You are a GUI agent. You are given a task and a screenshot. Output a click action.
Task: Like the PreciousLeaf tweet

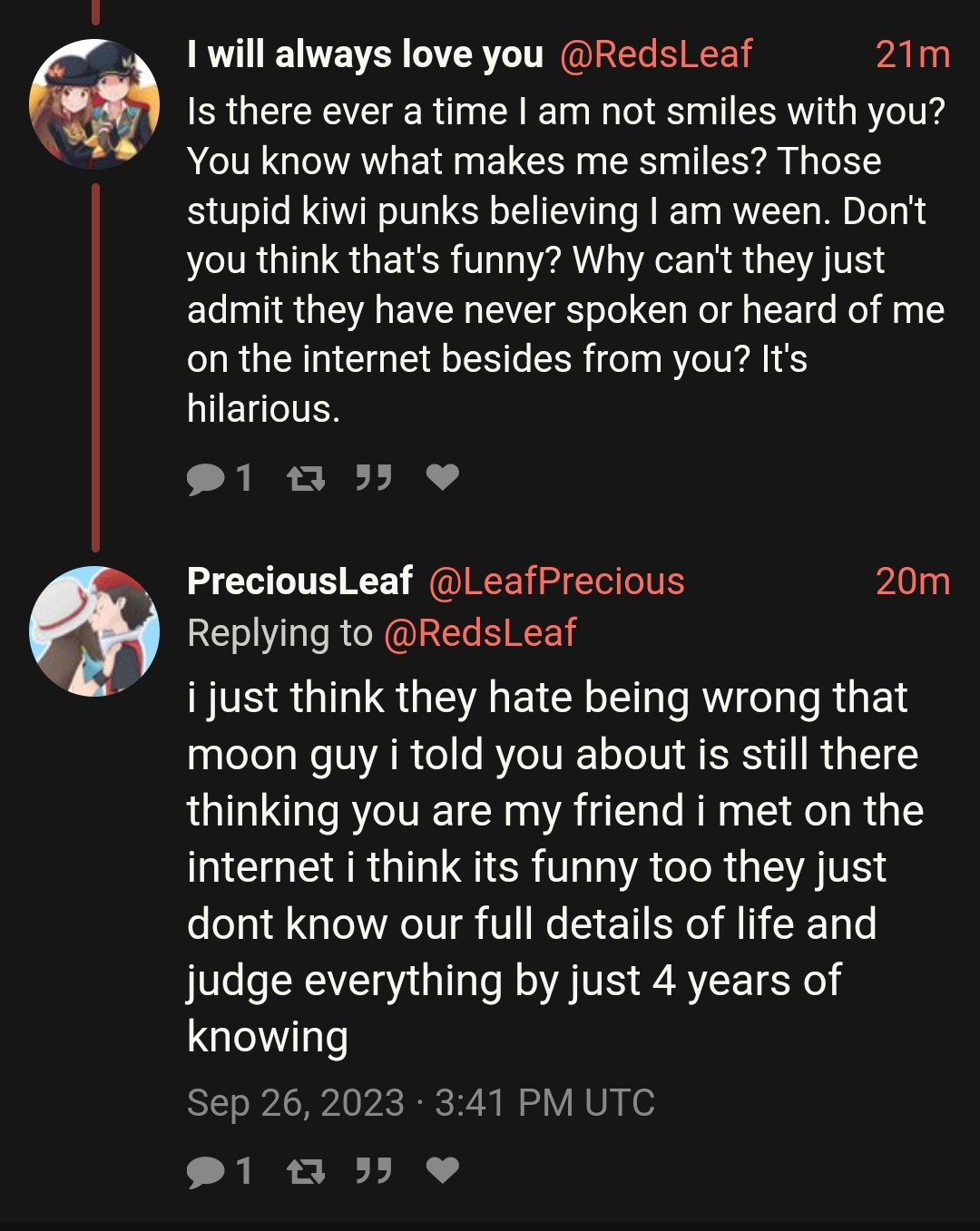pos(443,1171)
